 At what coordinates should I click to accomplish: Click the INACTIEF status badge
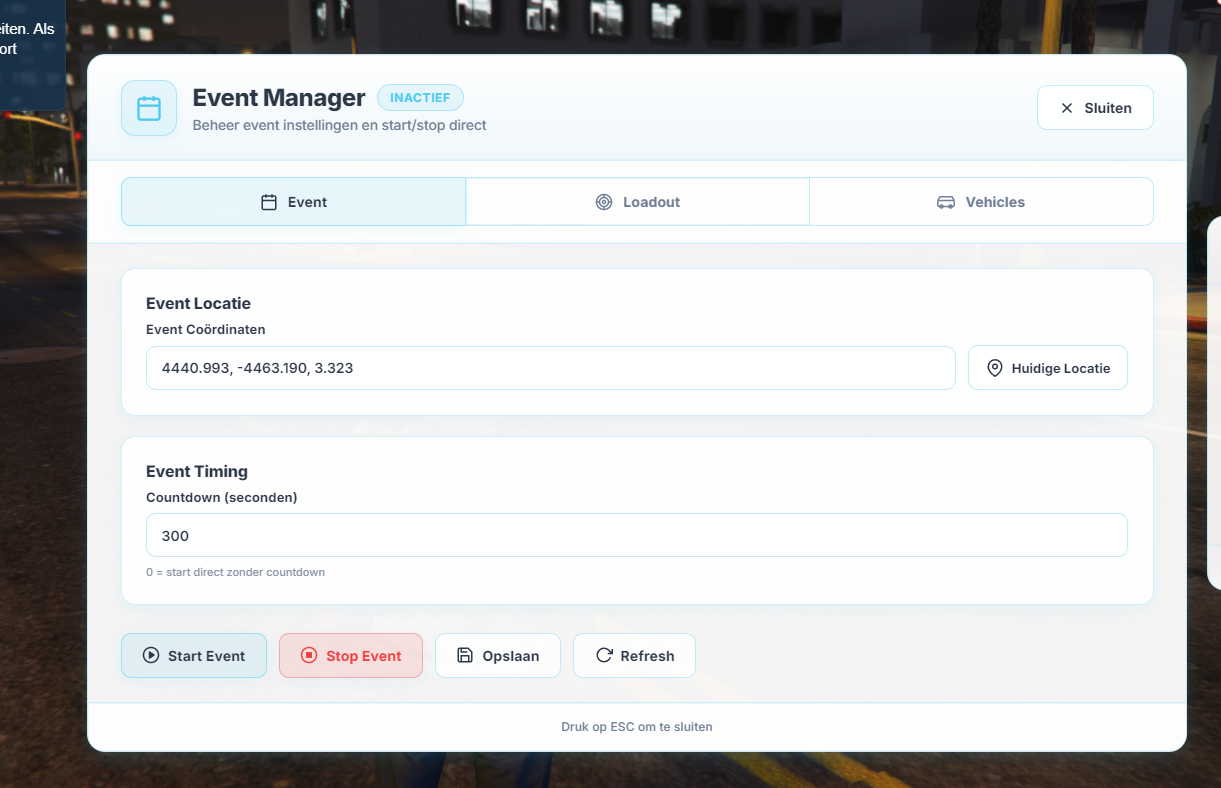420,98
